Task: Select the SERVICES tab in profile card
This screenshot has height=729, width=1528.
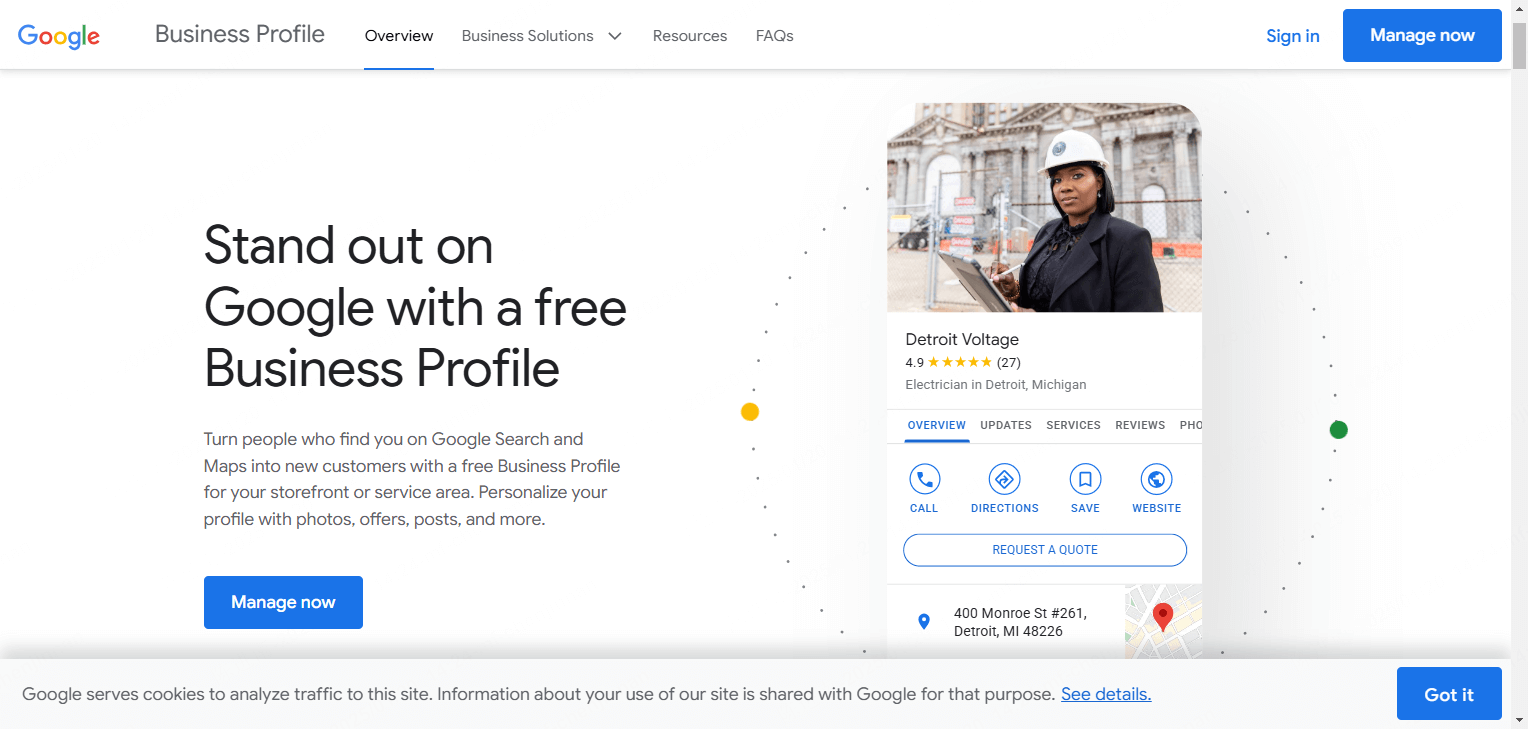Action: (x=1074, y=425)
